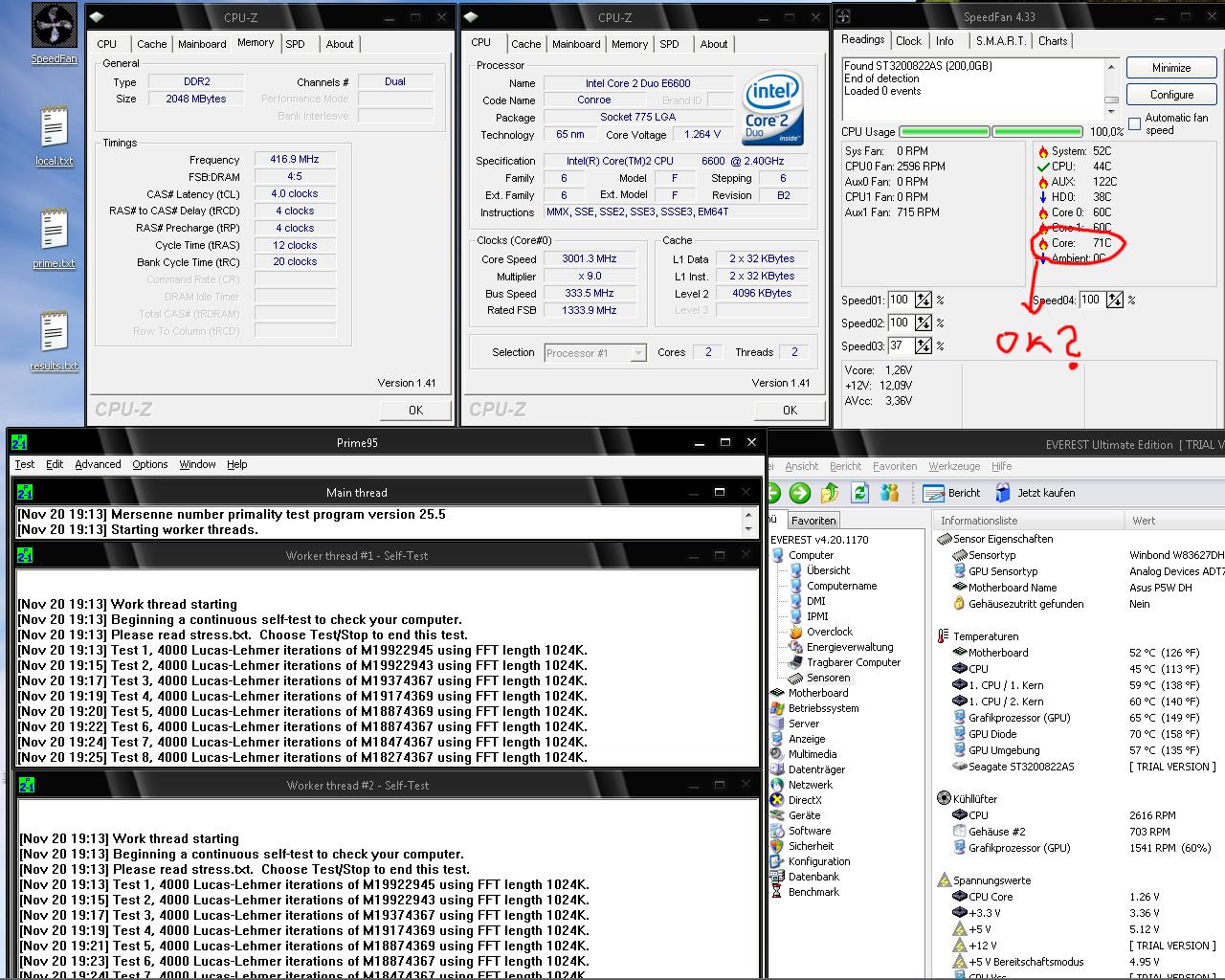Click the Wert column header in EVEREST

(x=1174, y=521)
